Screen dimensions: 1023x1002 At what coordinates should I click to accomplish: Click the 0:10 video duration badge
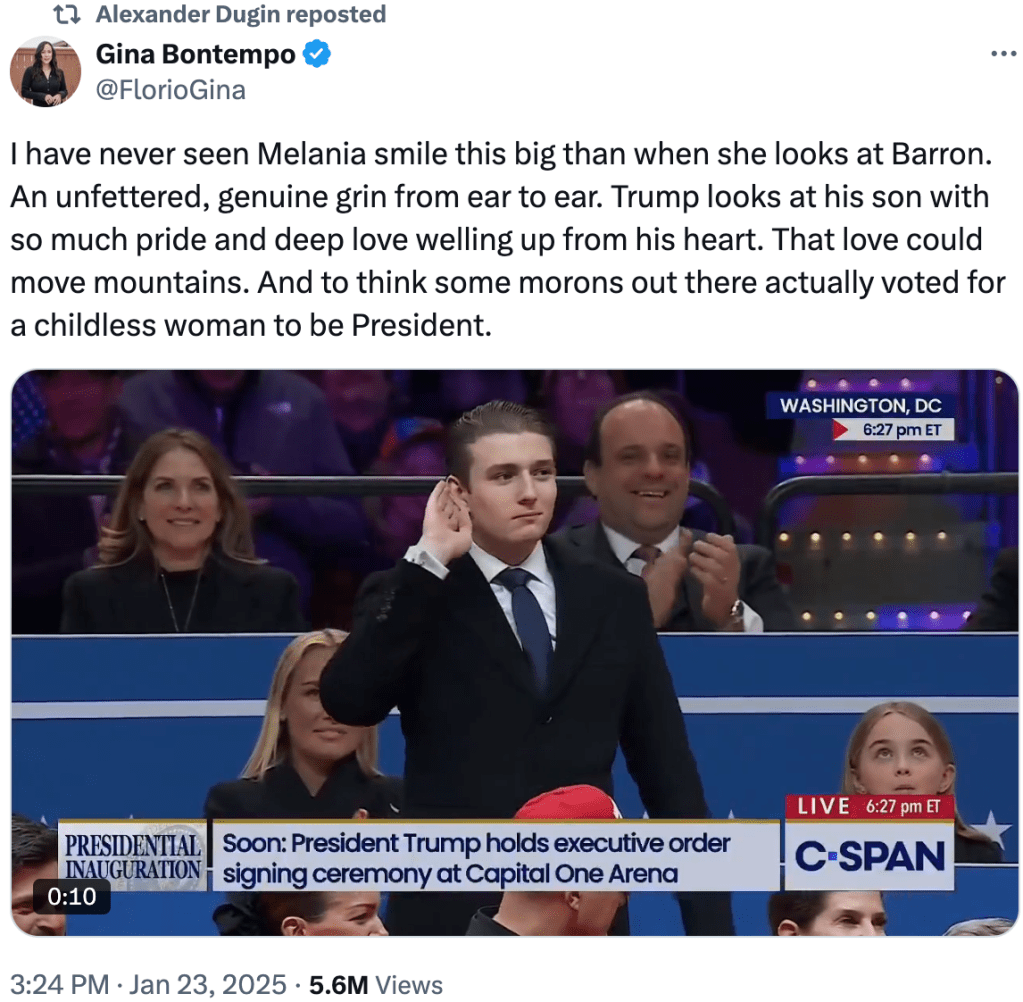(72, 897)
